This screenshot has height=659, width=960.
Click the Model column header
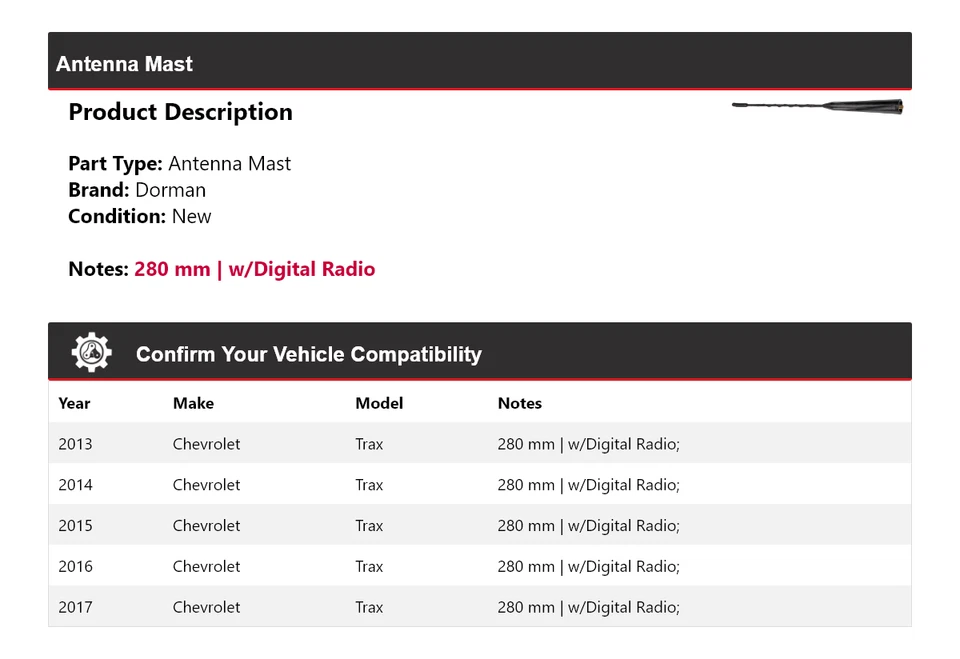379,403
